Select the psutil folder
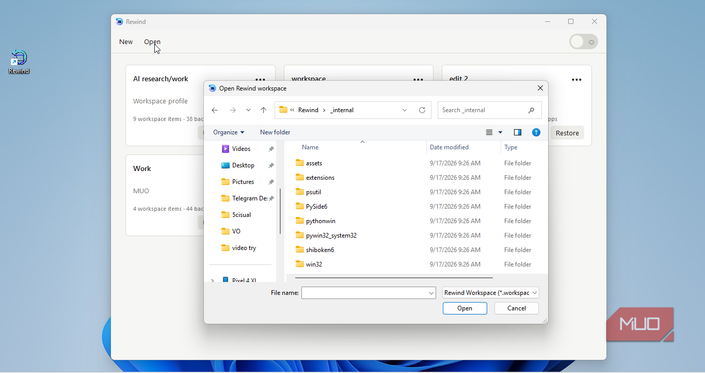The image size is (705, 373). tap(313, 192)
